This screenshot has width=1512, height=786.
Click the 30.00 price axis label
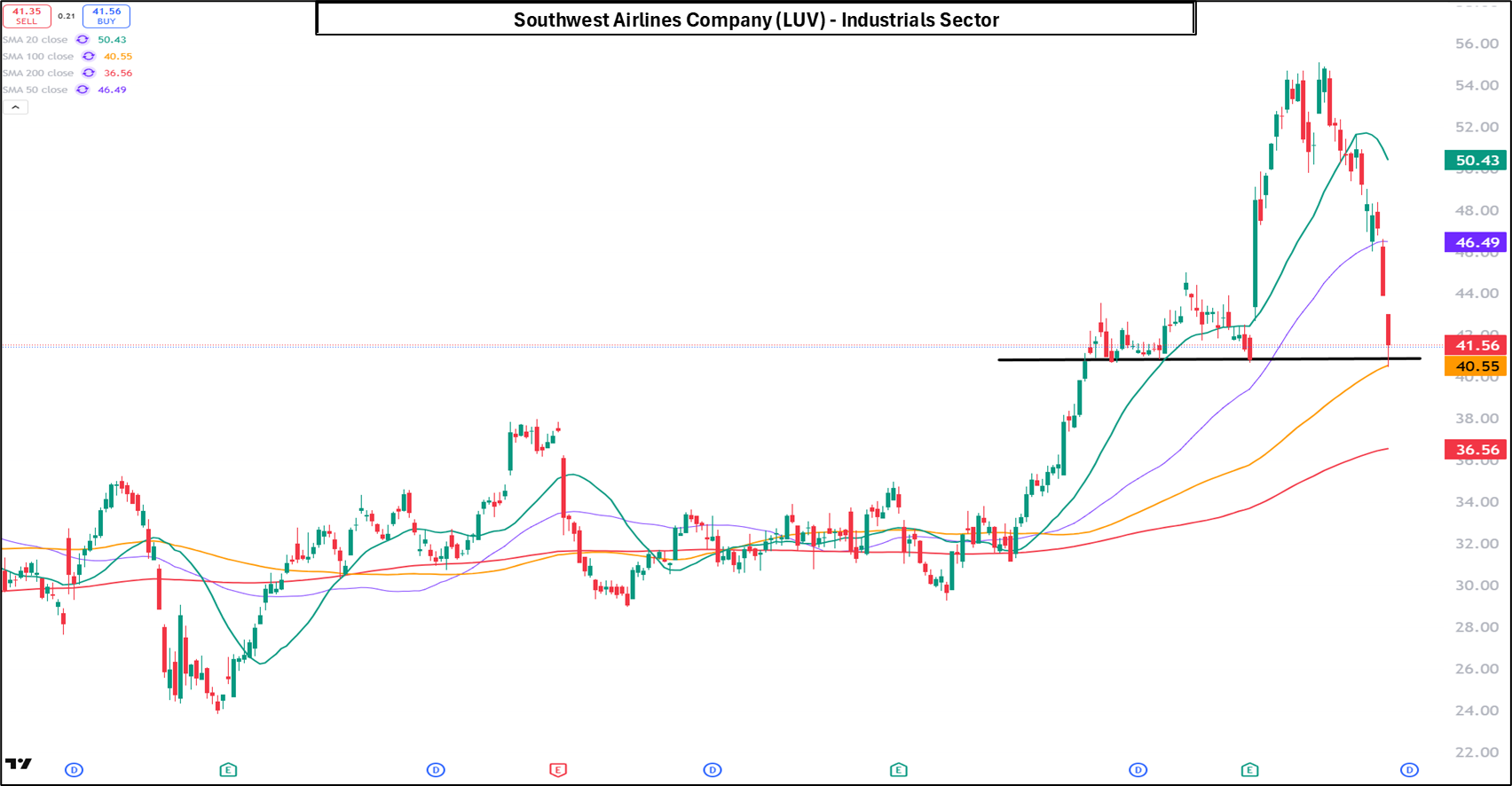coord(1477,586)
